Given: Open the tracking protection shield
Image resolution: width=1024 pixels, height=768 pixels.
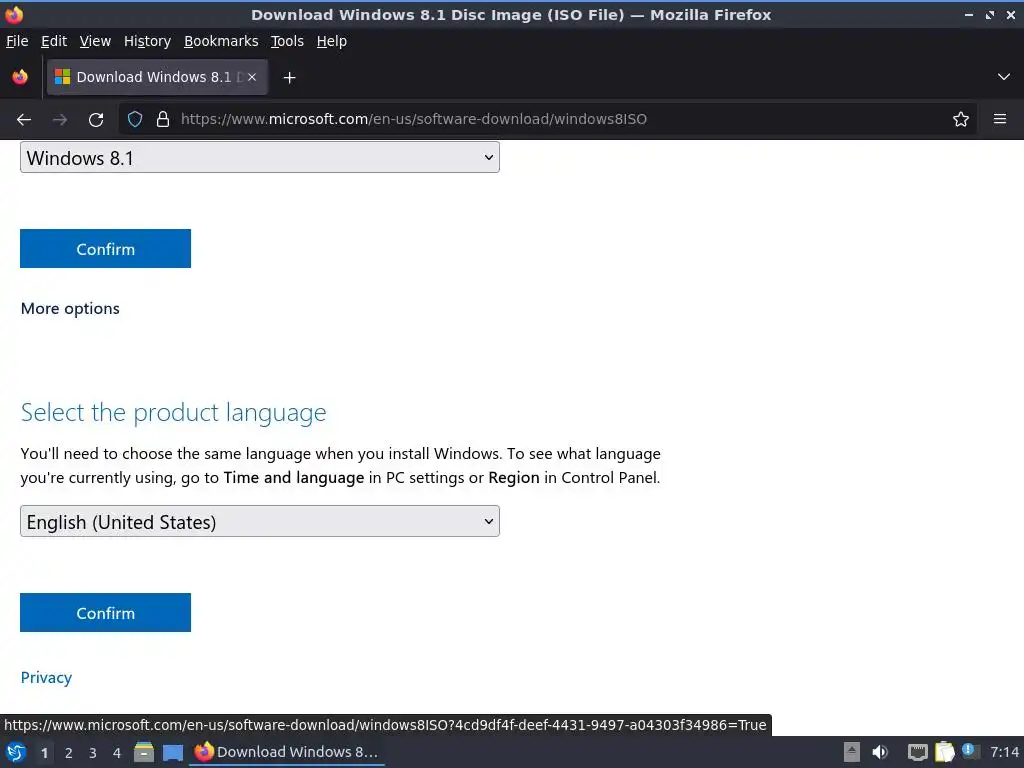Looking at the screenshot, I should 135,120.
